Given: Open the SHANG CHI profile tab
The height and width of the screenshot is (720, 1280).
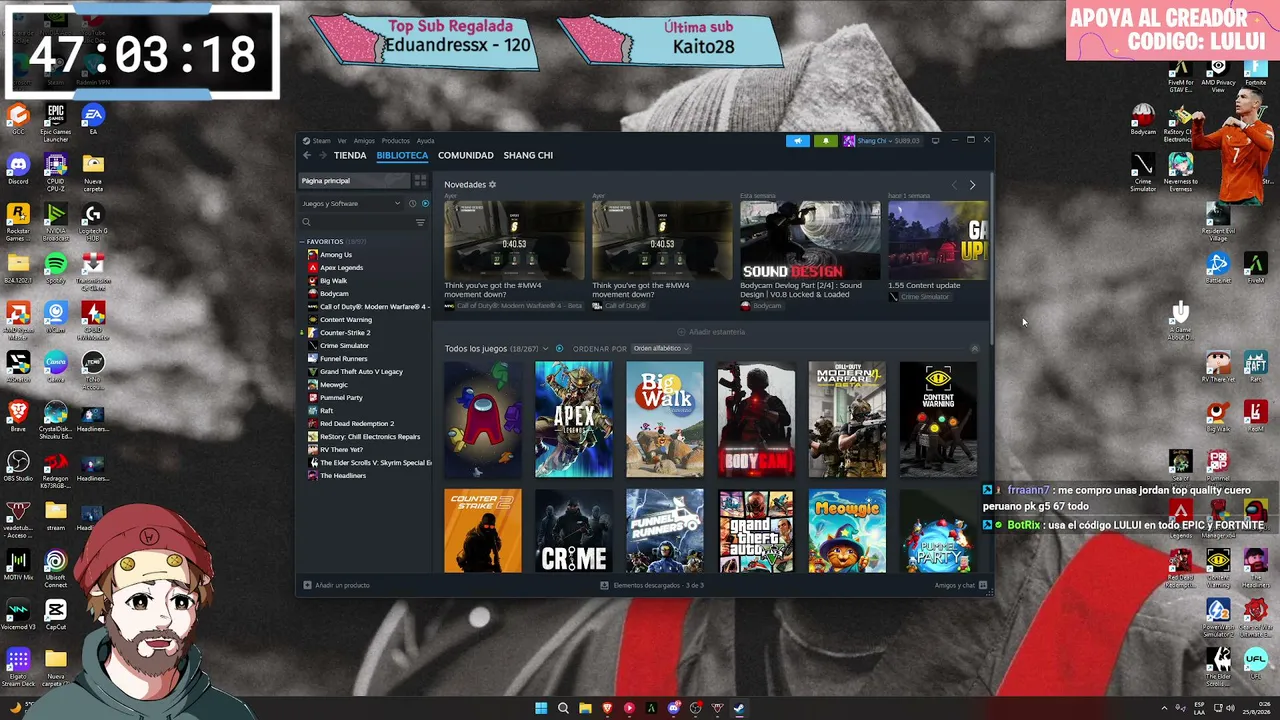Looking at the screenshot, I should 528,155.
